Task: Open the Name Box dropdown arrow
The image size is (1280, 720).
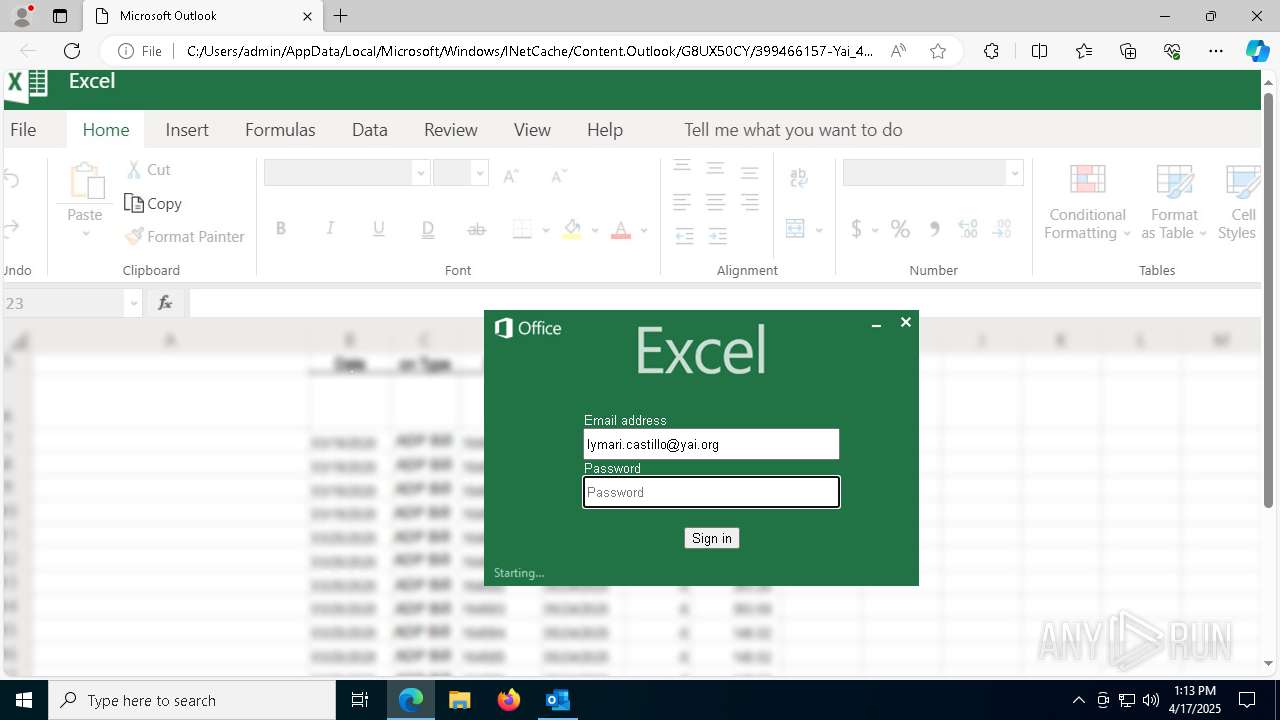Action: click(134, 303)
